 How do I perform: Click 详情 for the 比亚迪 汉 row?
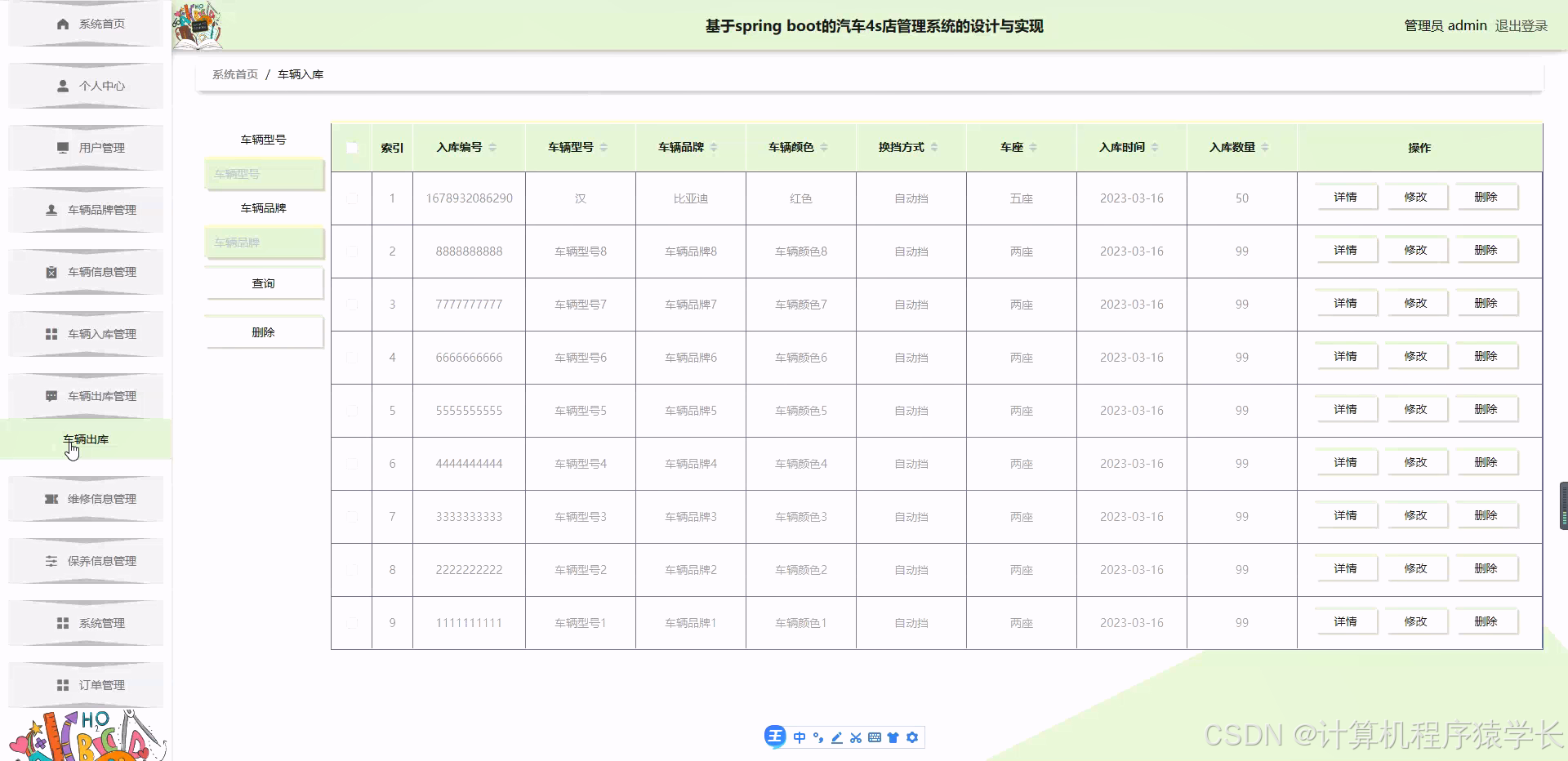[x=1345, y=197]
